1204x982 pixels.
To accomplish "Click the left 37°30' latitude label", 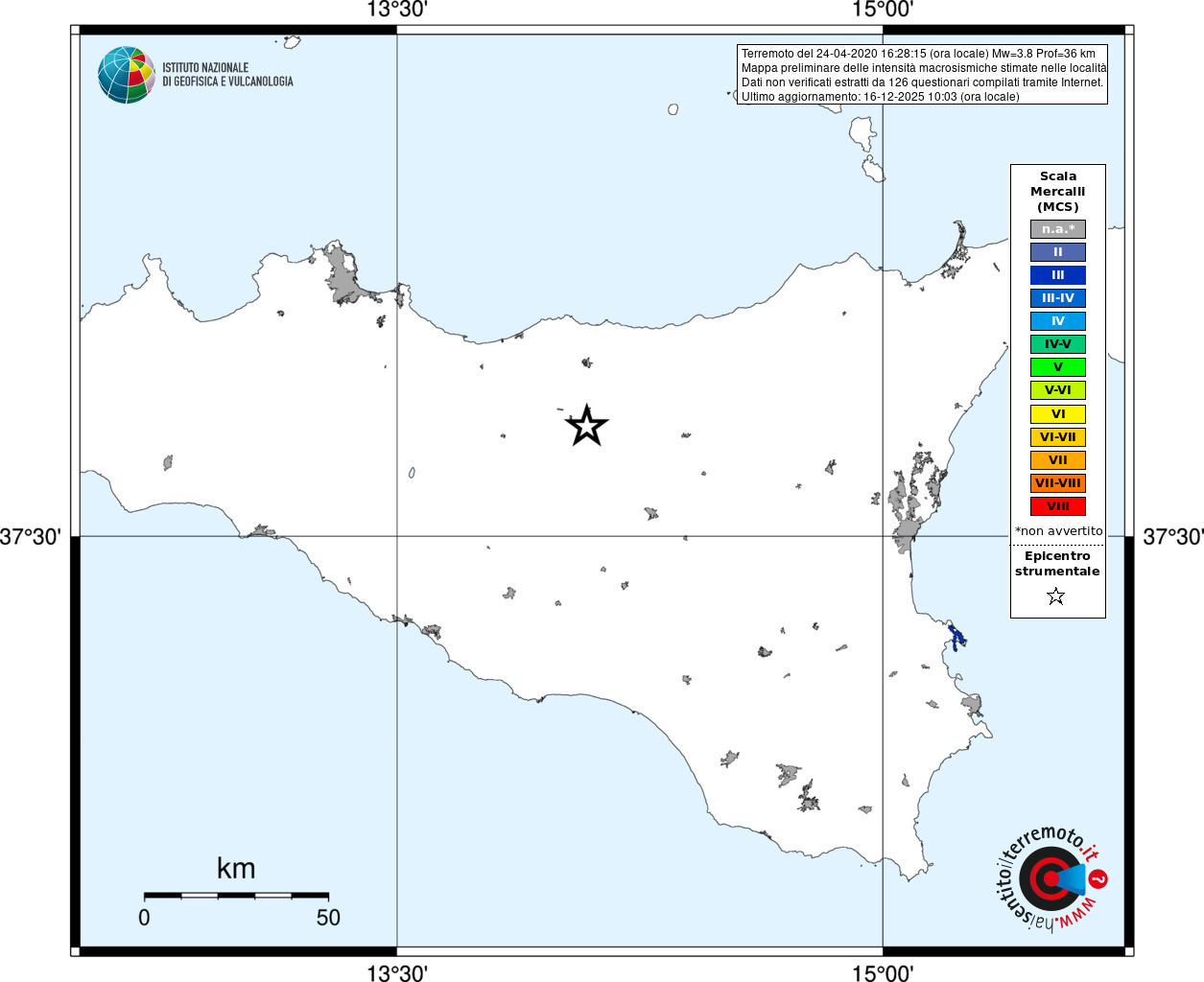I will pos(30,537).
